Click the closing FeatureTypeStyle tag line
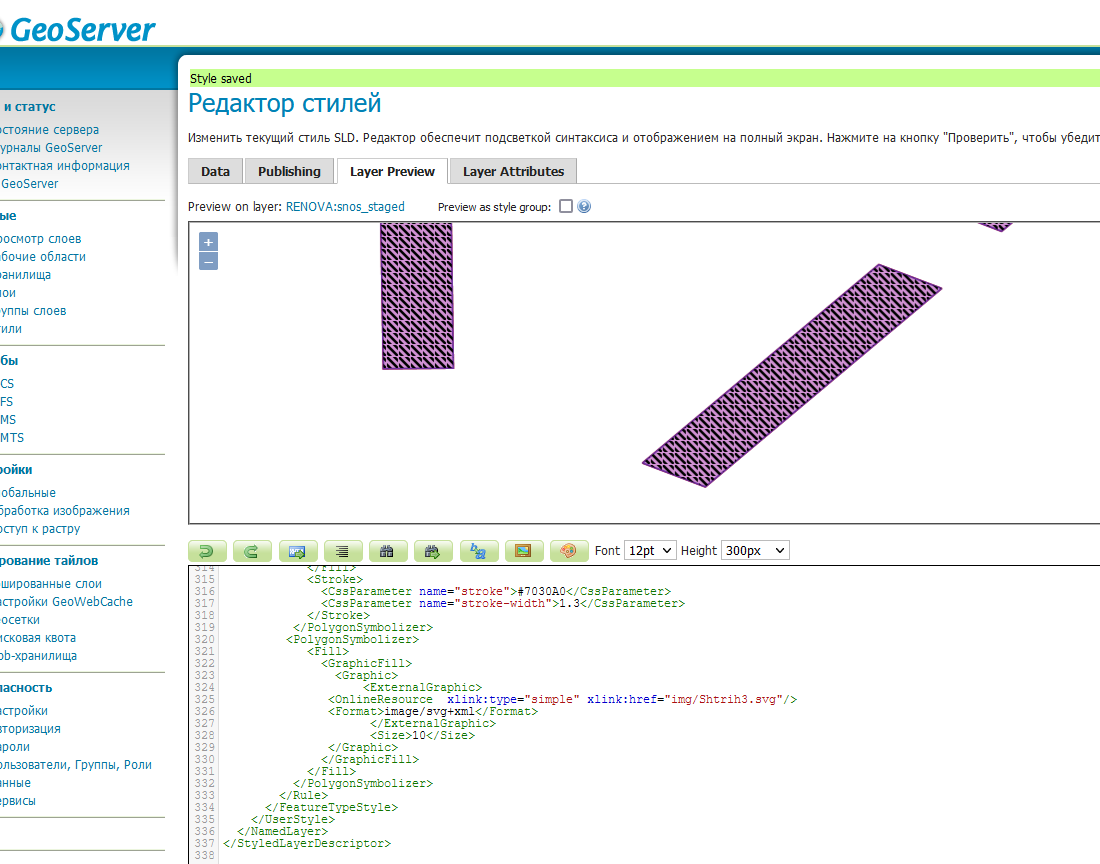 coord(331,807)
